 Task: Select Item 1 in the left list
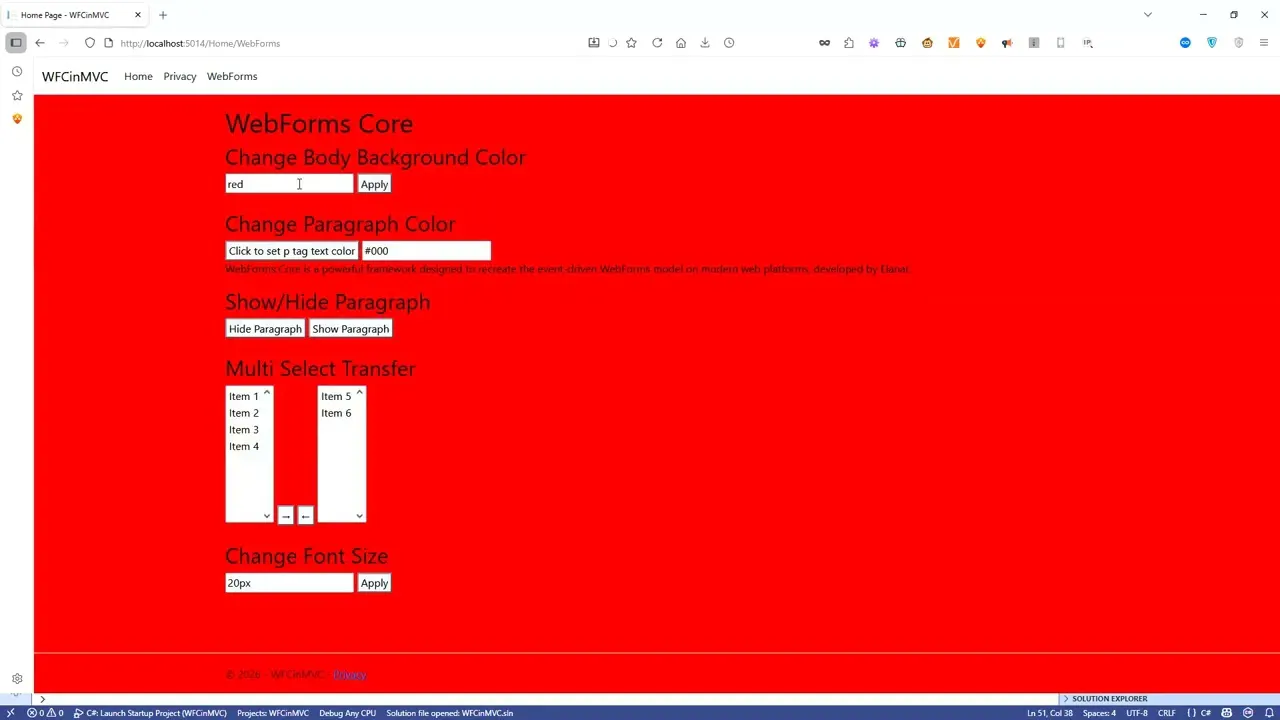click(244, 396)
